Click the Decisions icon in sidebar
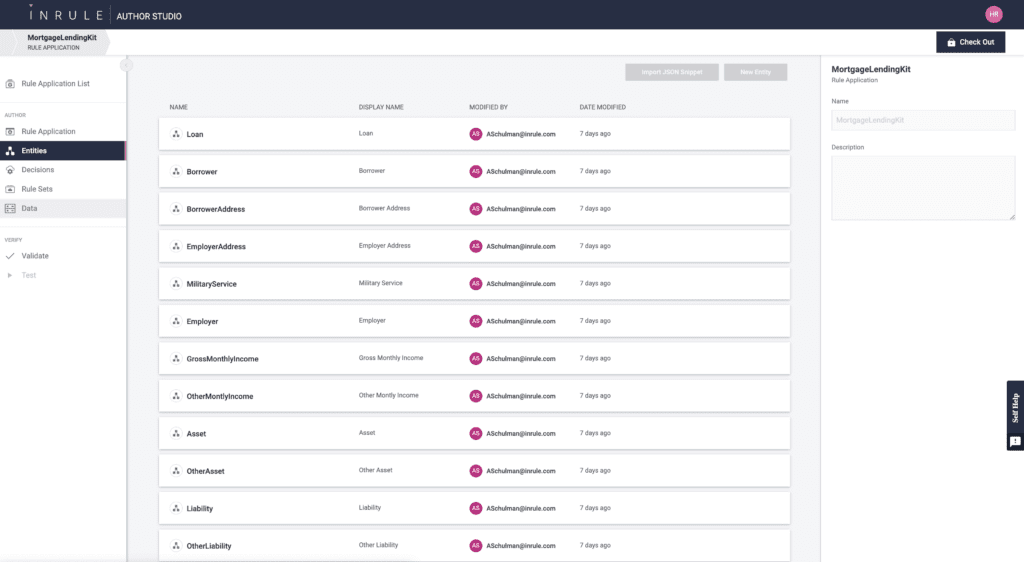 tap(10, 170)
